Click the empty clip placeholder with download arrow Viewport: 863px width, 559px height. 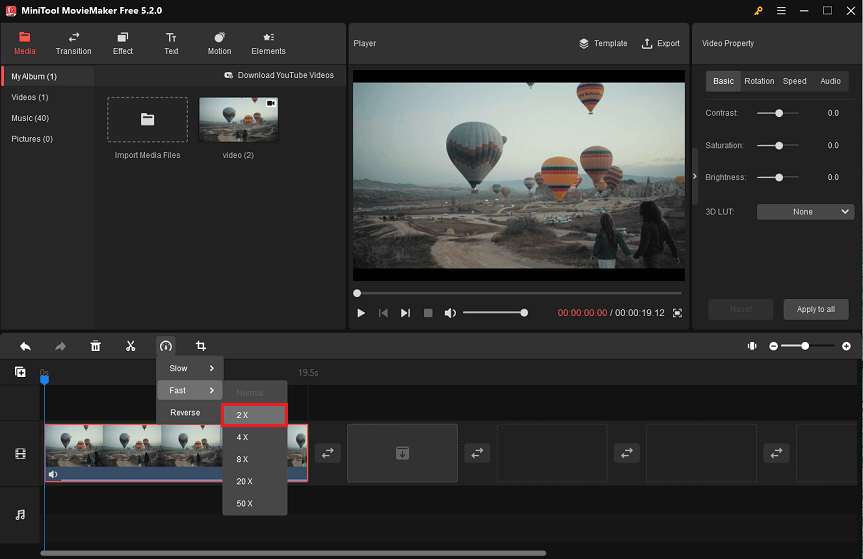(402, 453)
